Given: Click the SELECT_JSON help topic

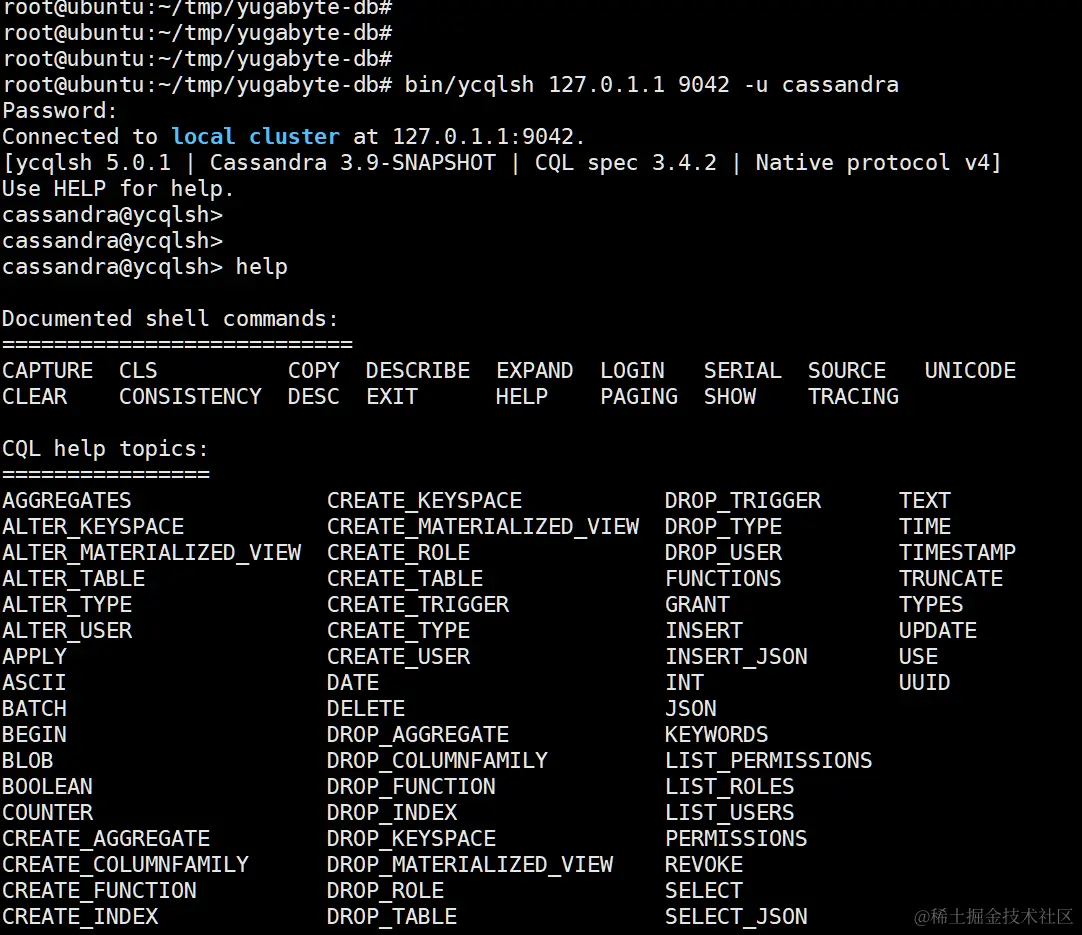Looking at the screenshot, I should (736, 917).
